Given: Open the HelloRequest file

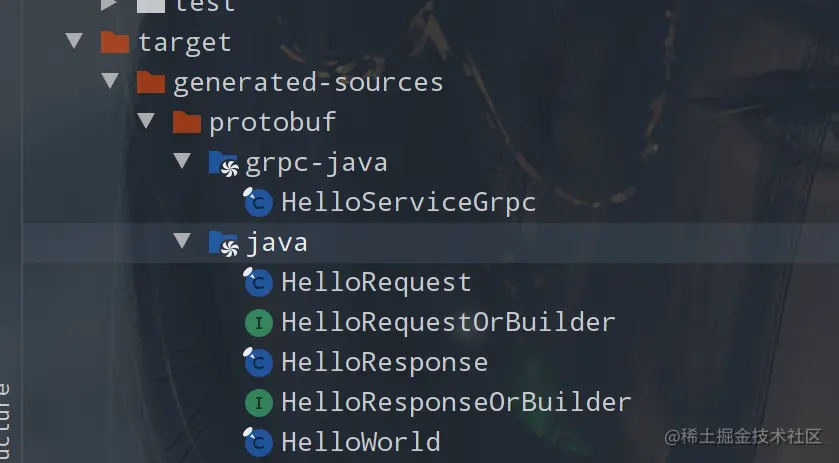Looking at the screenshot, I should coord(376,283).
